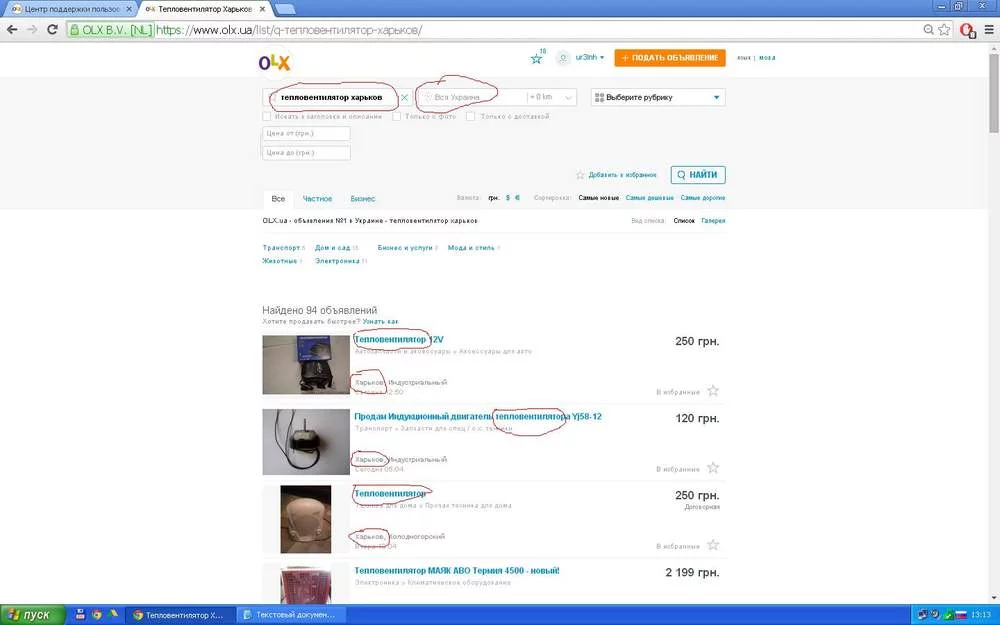1000x625 pixels.
Task: Open Дом и сад category link
Action: [x=333, y=247]
